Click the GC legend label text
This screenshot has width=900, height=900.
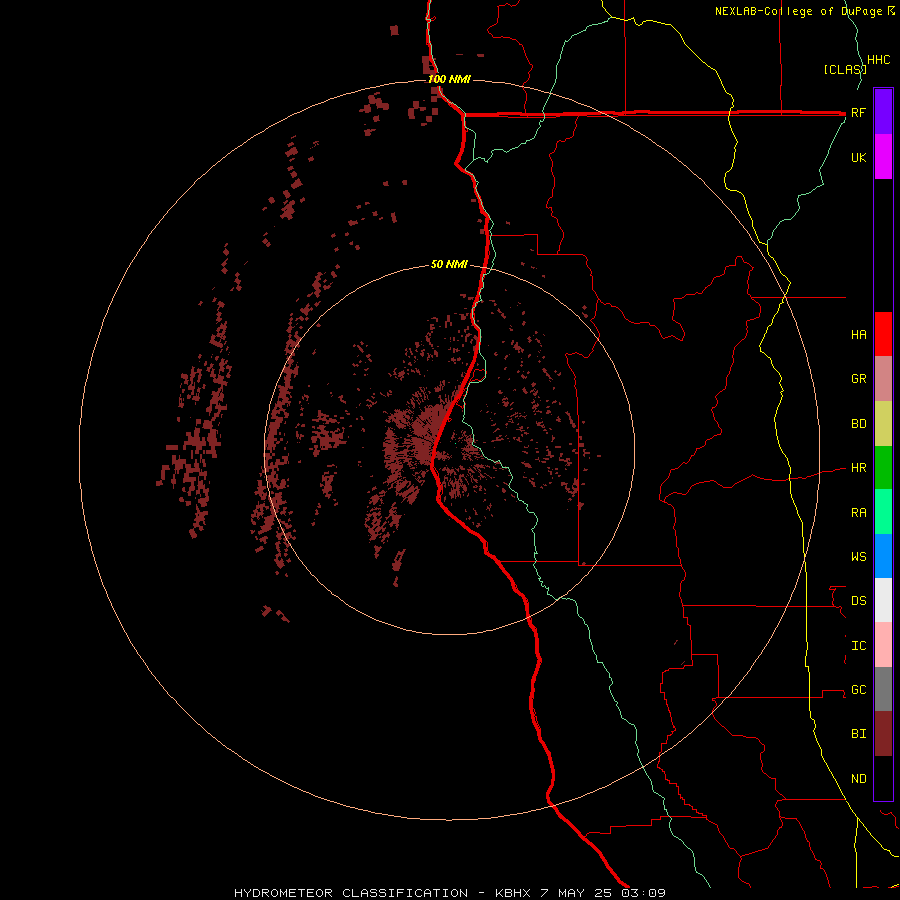[x=859, y=689]
